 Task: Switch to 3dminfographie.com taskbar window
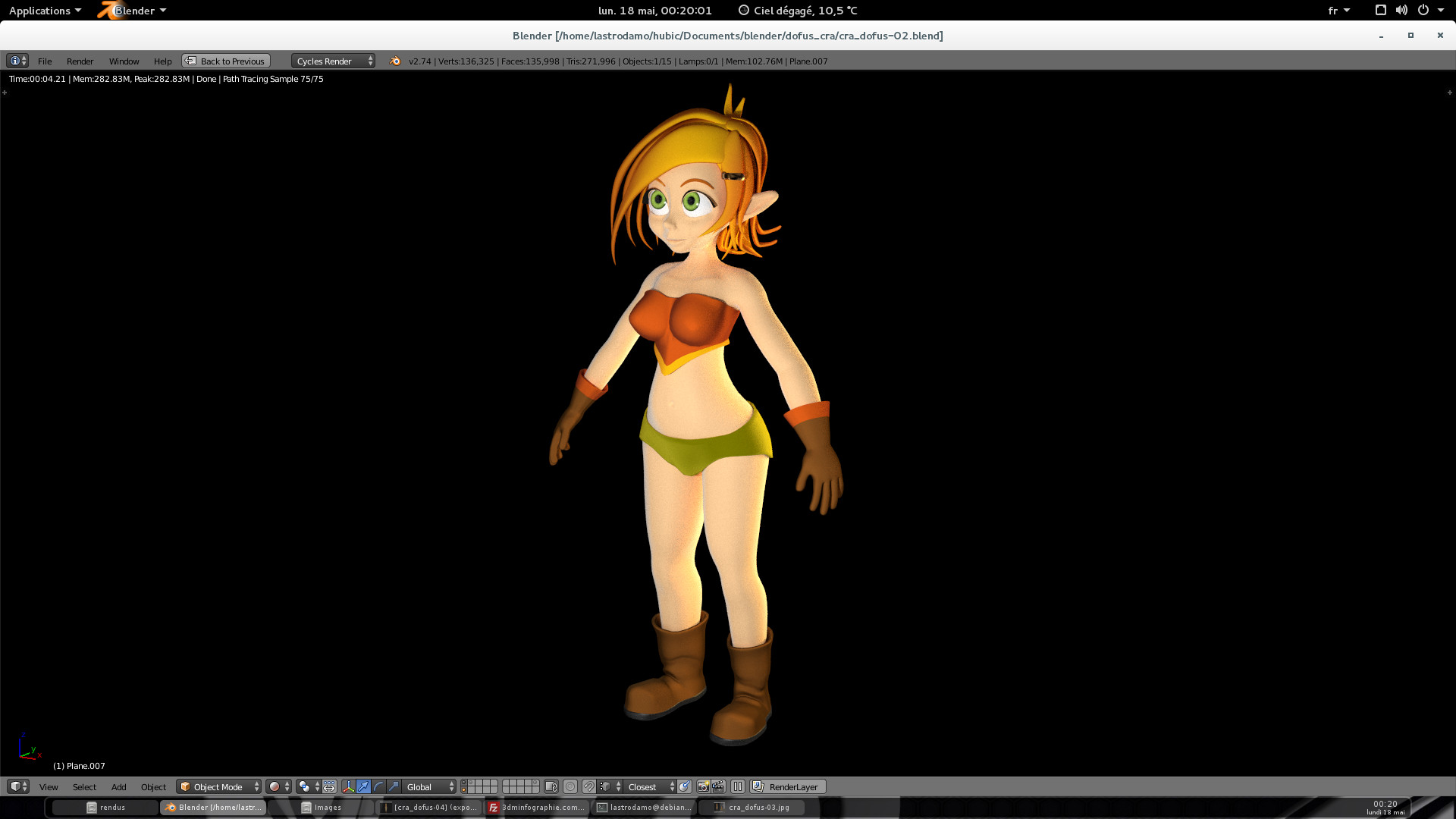[x=536, y=807]
